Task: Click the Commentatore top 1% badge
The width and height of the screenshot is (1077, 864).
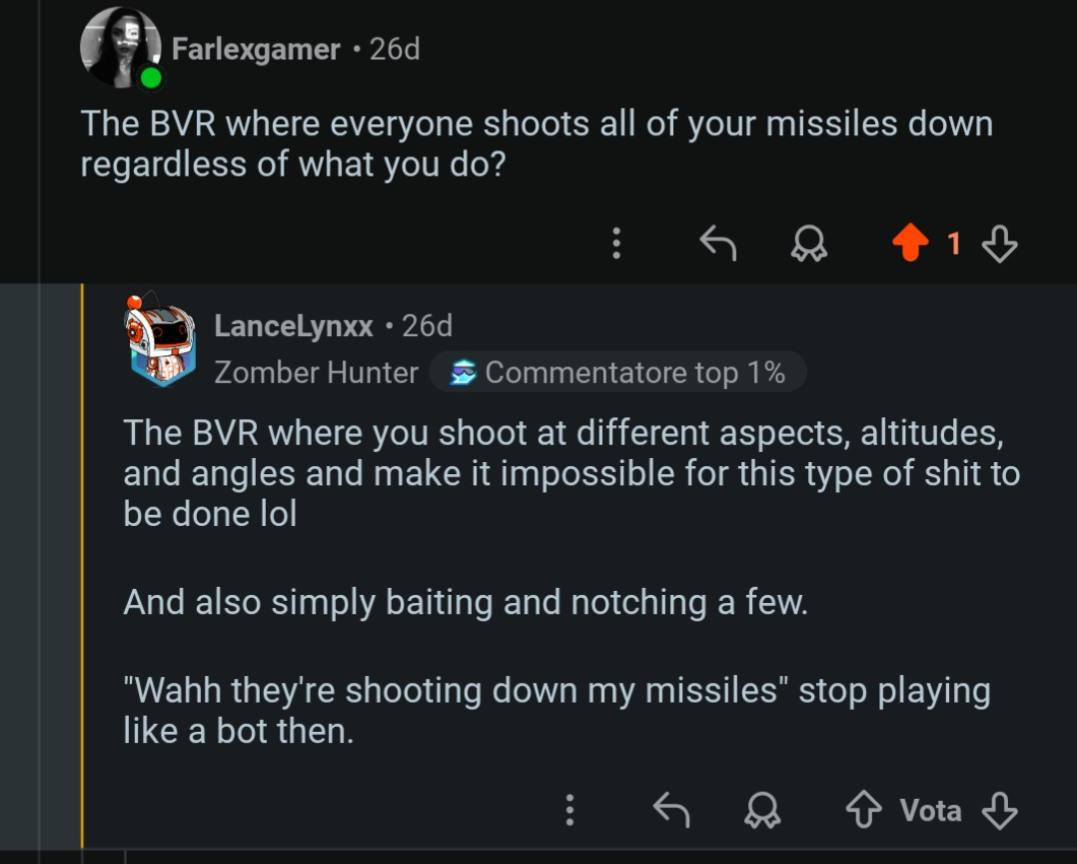Action: pos(634,373)
